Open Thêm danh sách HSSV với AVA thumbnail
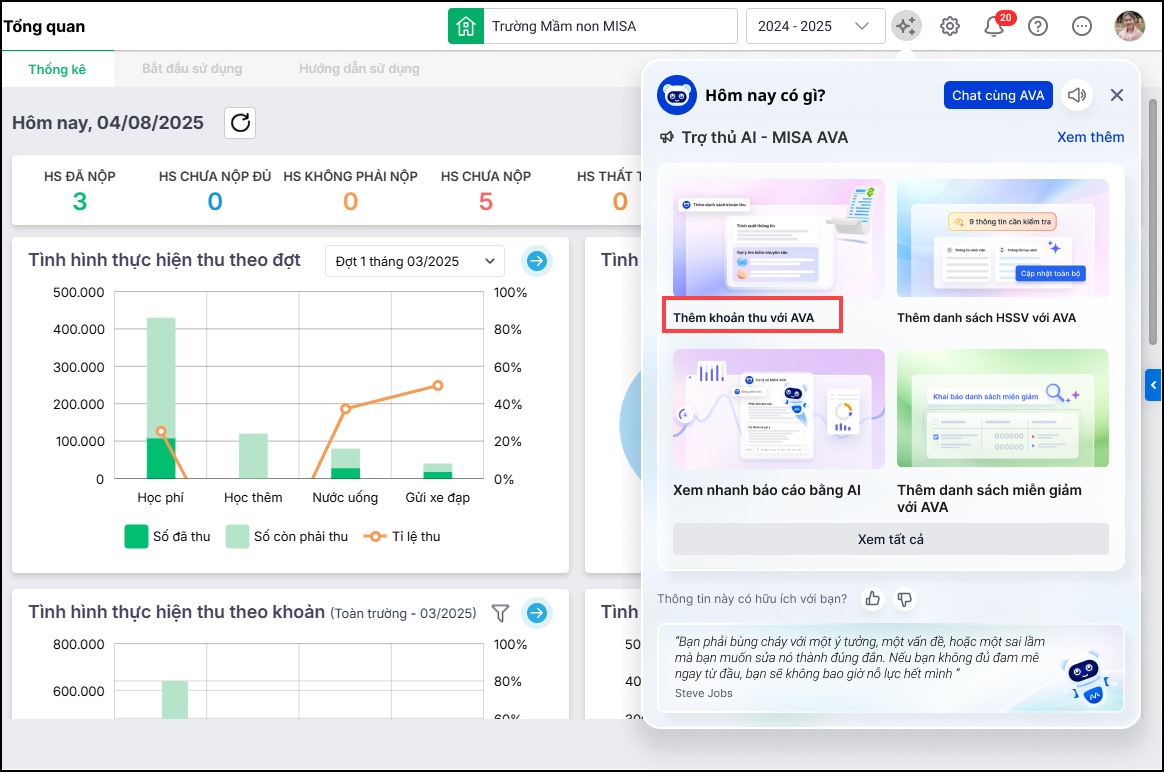The image size is (1164, 772). point(1002,238)
